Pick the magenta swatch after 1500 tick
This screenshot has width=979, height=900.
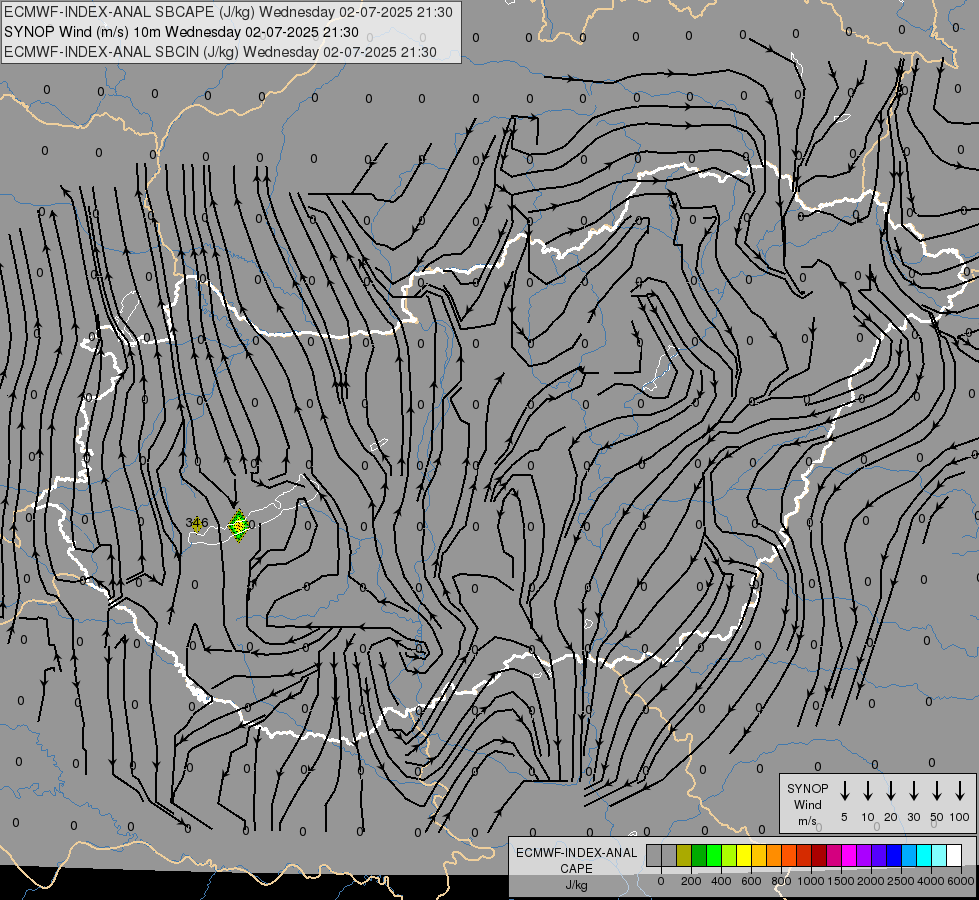click(849, 855)
